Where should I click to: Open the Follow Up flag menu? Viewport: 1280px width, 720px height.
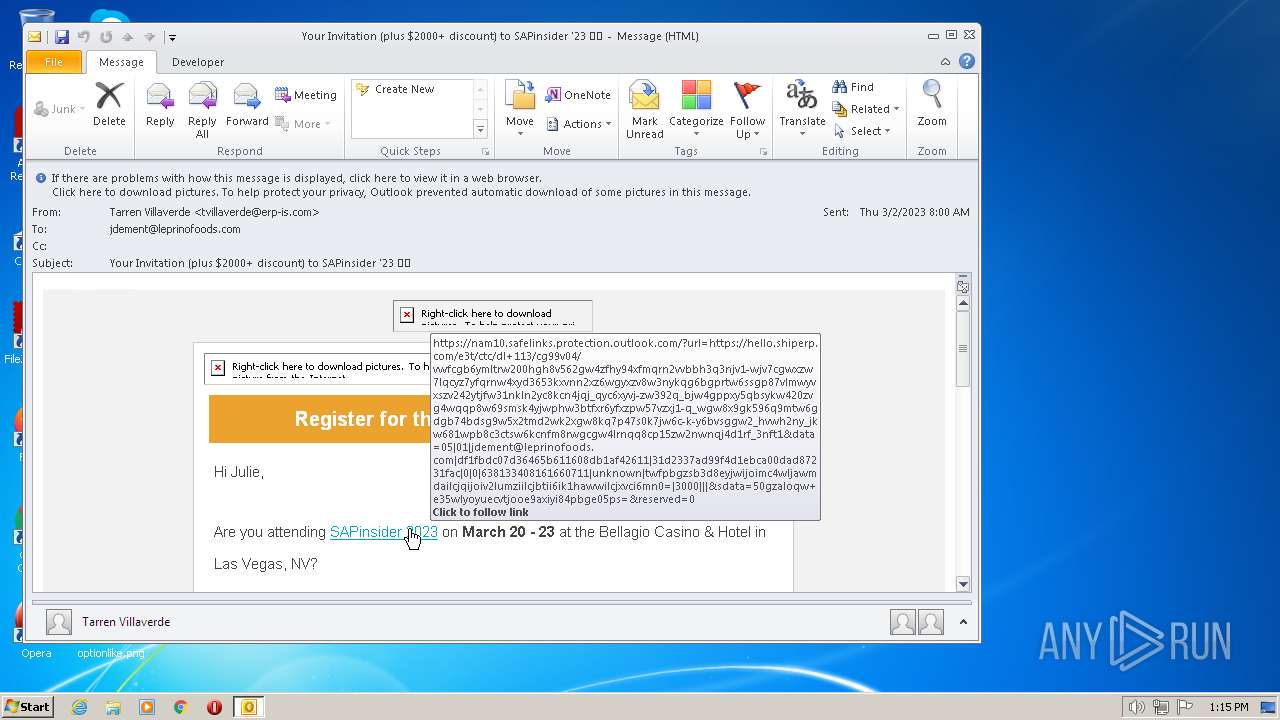coord(747,110)
